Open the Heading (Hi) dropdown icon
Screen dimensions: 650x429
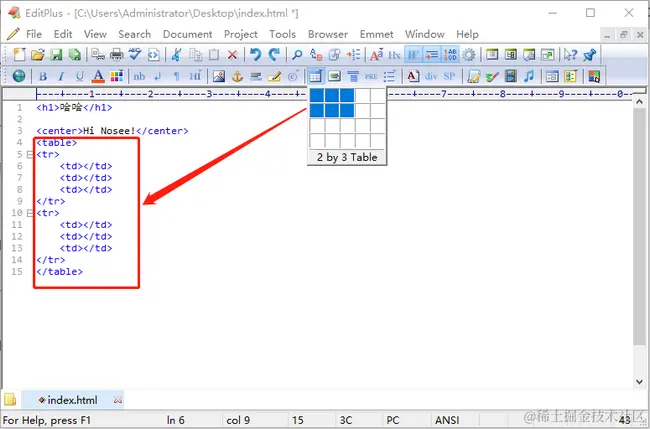[x=195, y=76]
